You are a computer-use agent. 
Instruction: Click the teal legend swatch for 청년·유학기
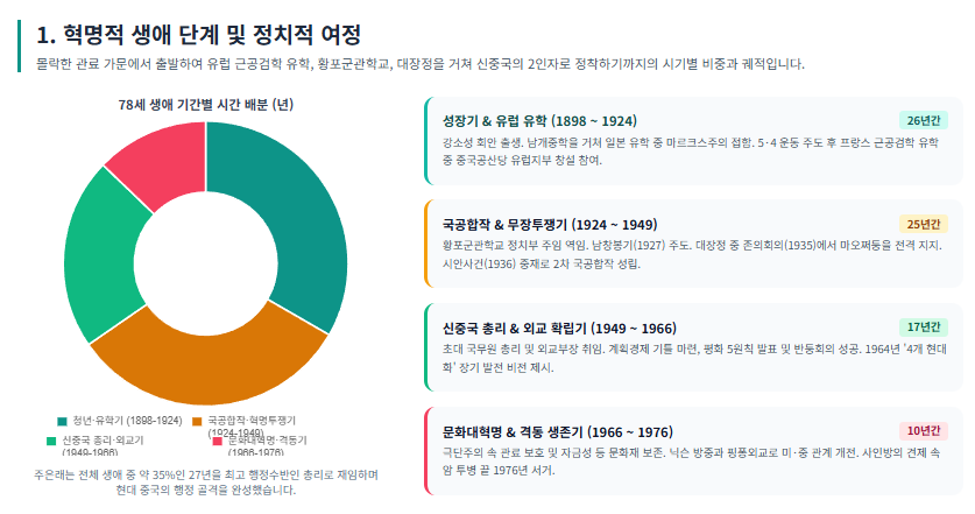[62, 421]
